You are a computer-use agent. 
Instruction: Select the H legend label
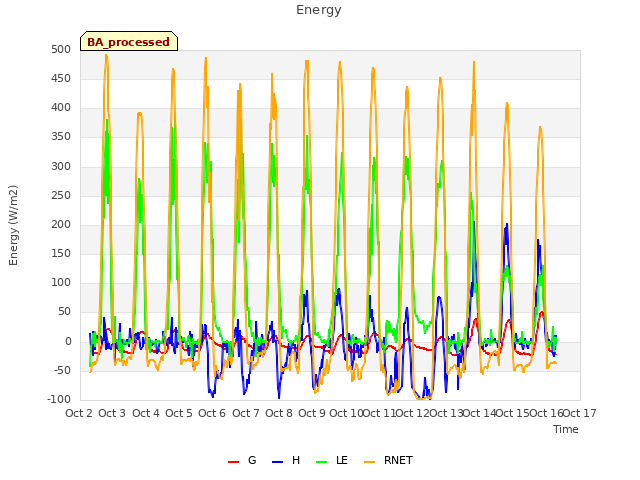pyautogui.click(x=296, y=460)
